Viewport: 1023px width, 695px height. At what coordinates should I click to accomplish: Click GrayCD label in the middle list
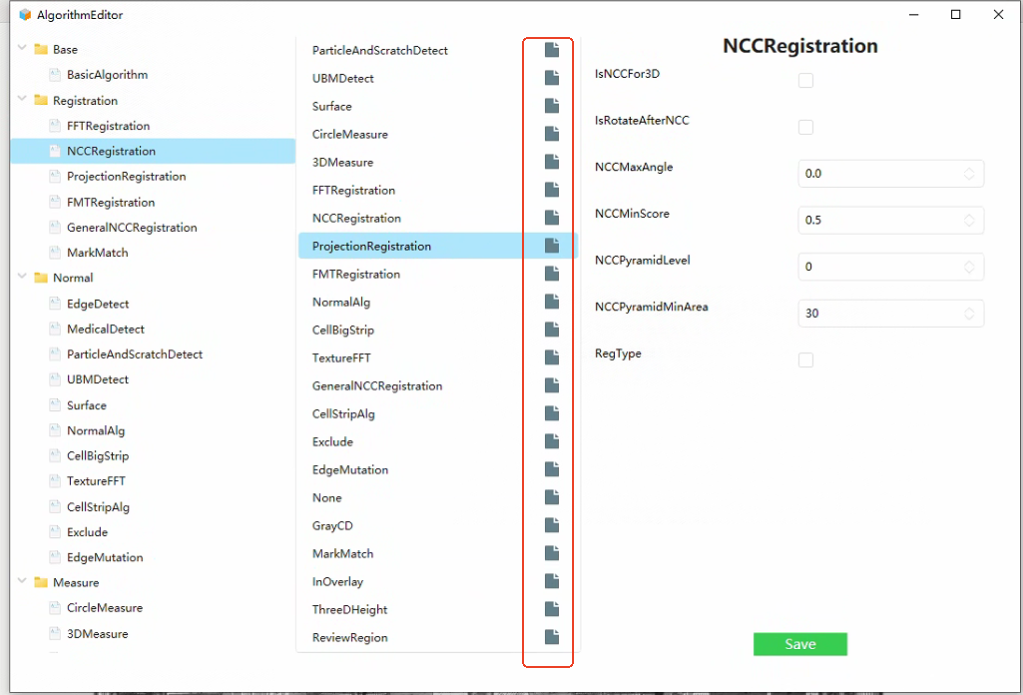pyautogui.click(x=332, y=525)
